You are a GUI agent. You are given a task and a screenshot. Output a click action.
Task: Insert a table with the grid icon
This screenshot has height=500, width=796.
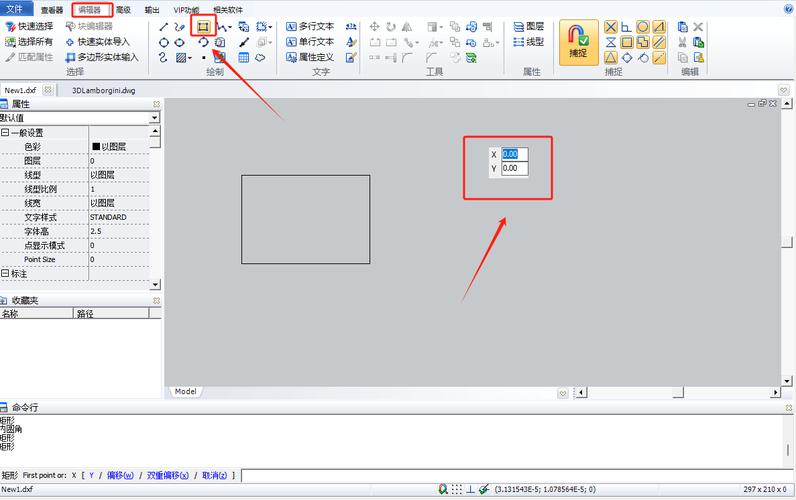pyautogui.click(x=244, y=57)
